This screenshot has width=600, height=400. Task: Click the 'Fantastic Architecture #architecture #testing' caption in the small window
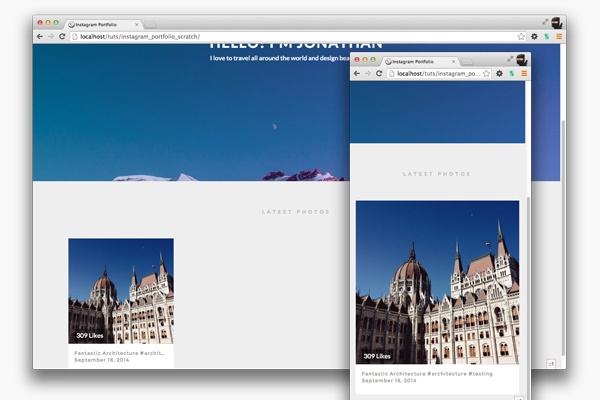coord(427,374)
